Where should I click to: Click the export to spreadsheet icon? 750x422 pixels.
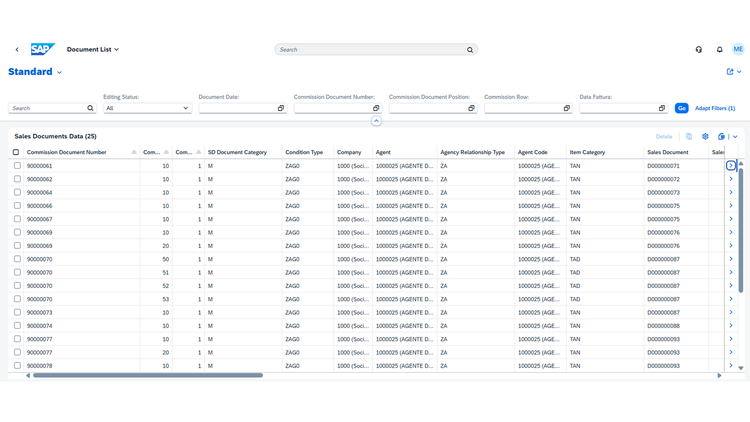pos(721,136)
